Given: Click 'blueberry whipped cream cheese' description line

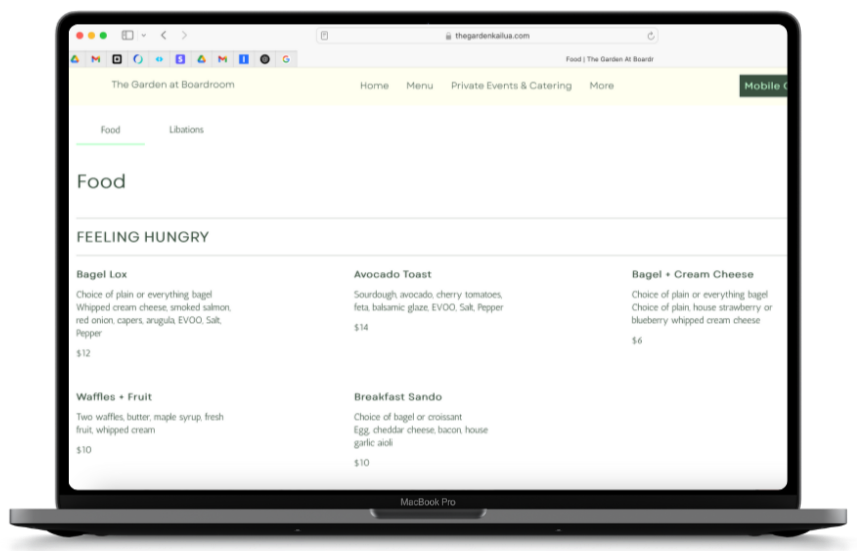Looking at the screenshot, I should click(696, 320).
